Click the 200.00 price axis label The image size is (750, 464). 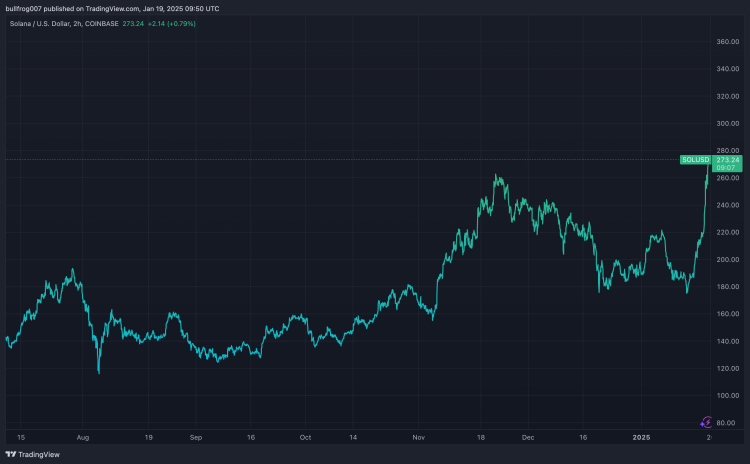point(728,260)
